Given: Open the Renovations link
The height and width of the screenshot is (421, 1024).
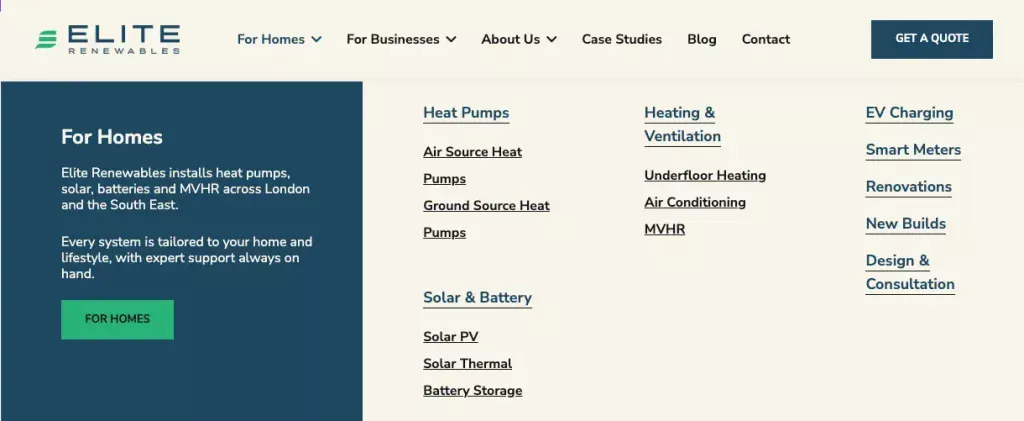Looking at the screenshot, I should pyautogui.click(x=909, y=187).
